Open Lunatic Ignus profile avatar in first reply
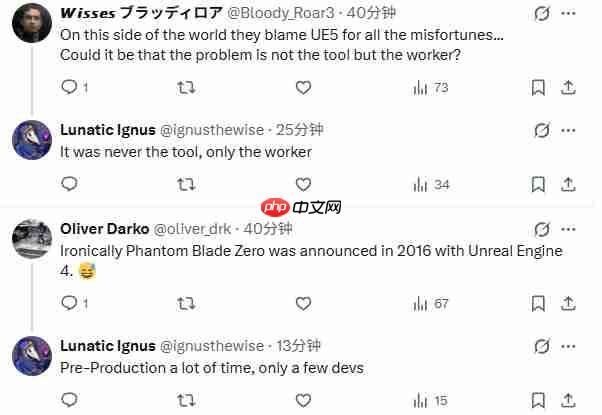 pos(31,140)
